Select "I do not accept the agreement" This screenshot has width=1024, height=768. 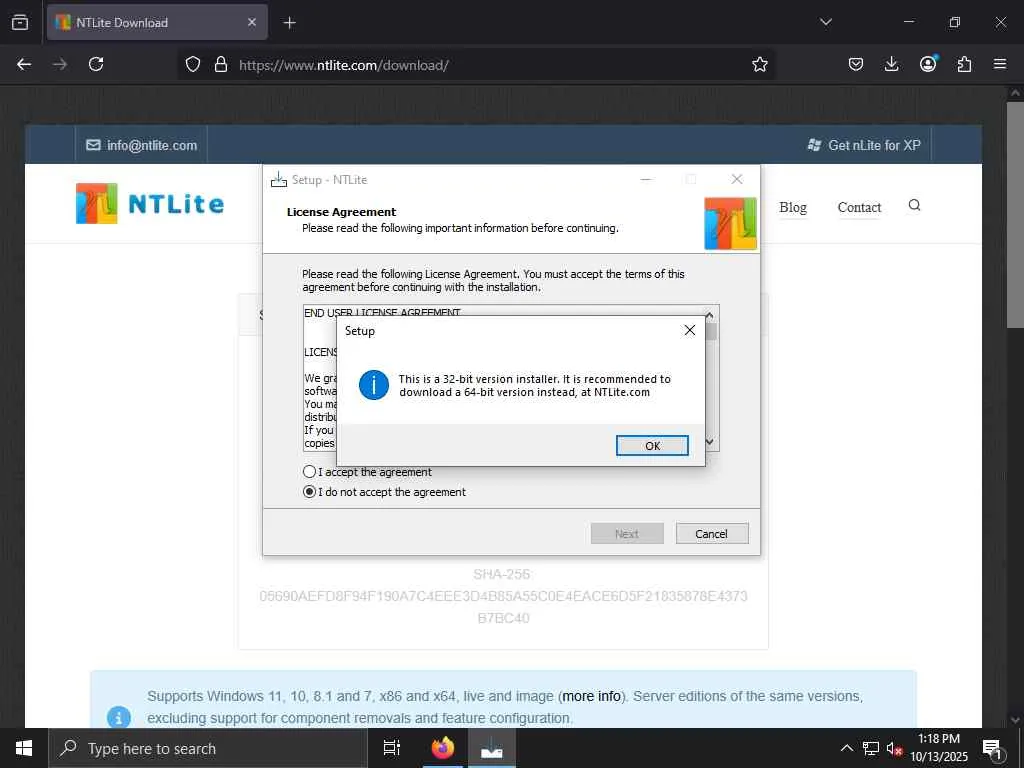tap(310, 492)
